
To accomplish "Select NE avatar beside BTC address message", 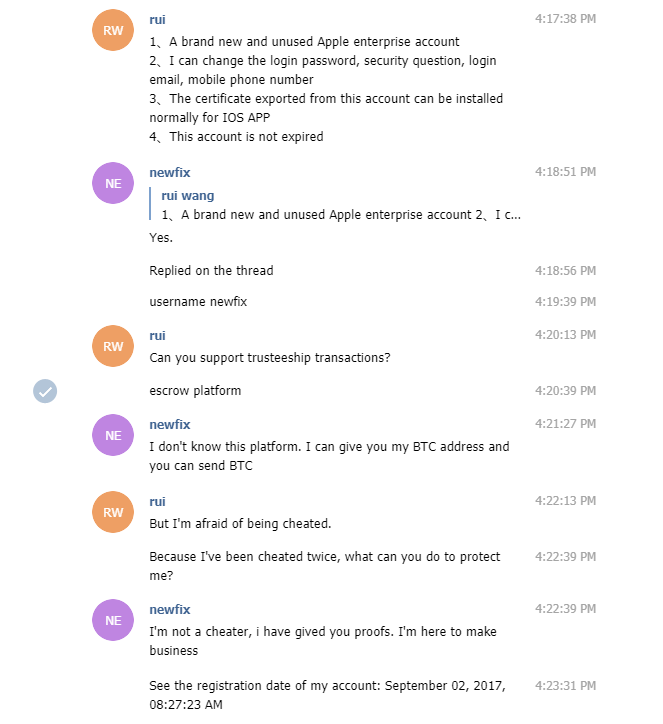I will (x=113, y=435).
